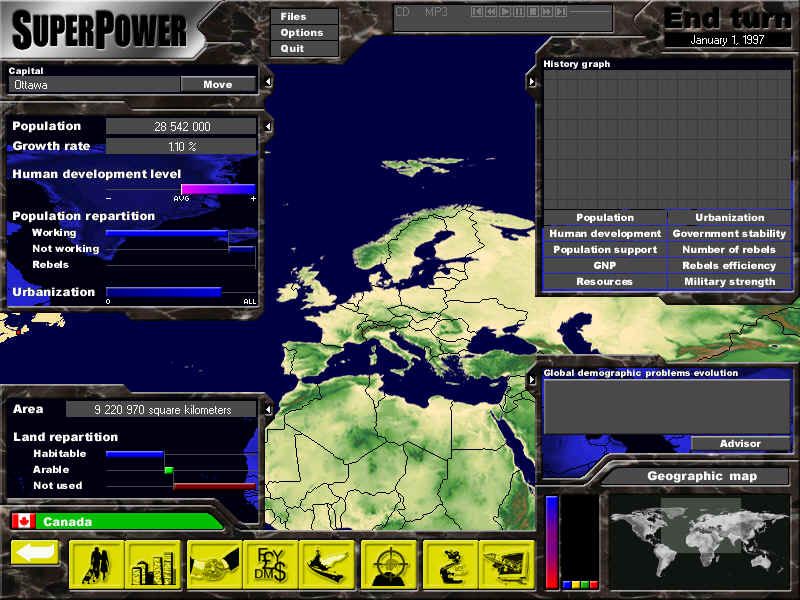This screenshot has width=800, height=600.
Task: Show GNP in history graph
Action: pos(604,266)
